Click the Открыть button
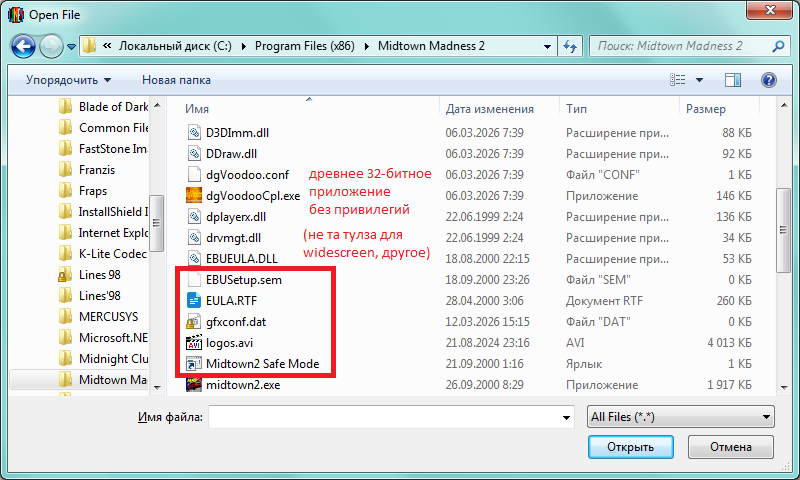 pos(631,447)
